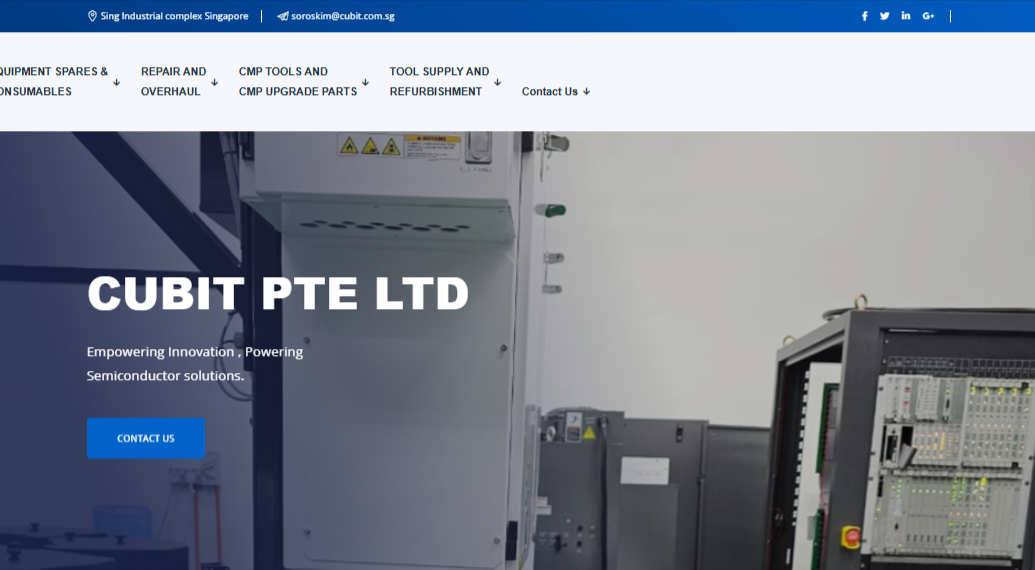
Task: Open the Repair and Overhaul menu
Action: [173, 81]
